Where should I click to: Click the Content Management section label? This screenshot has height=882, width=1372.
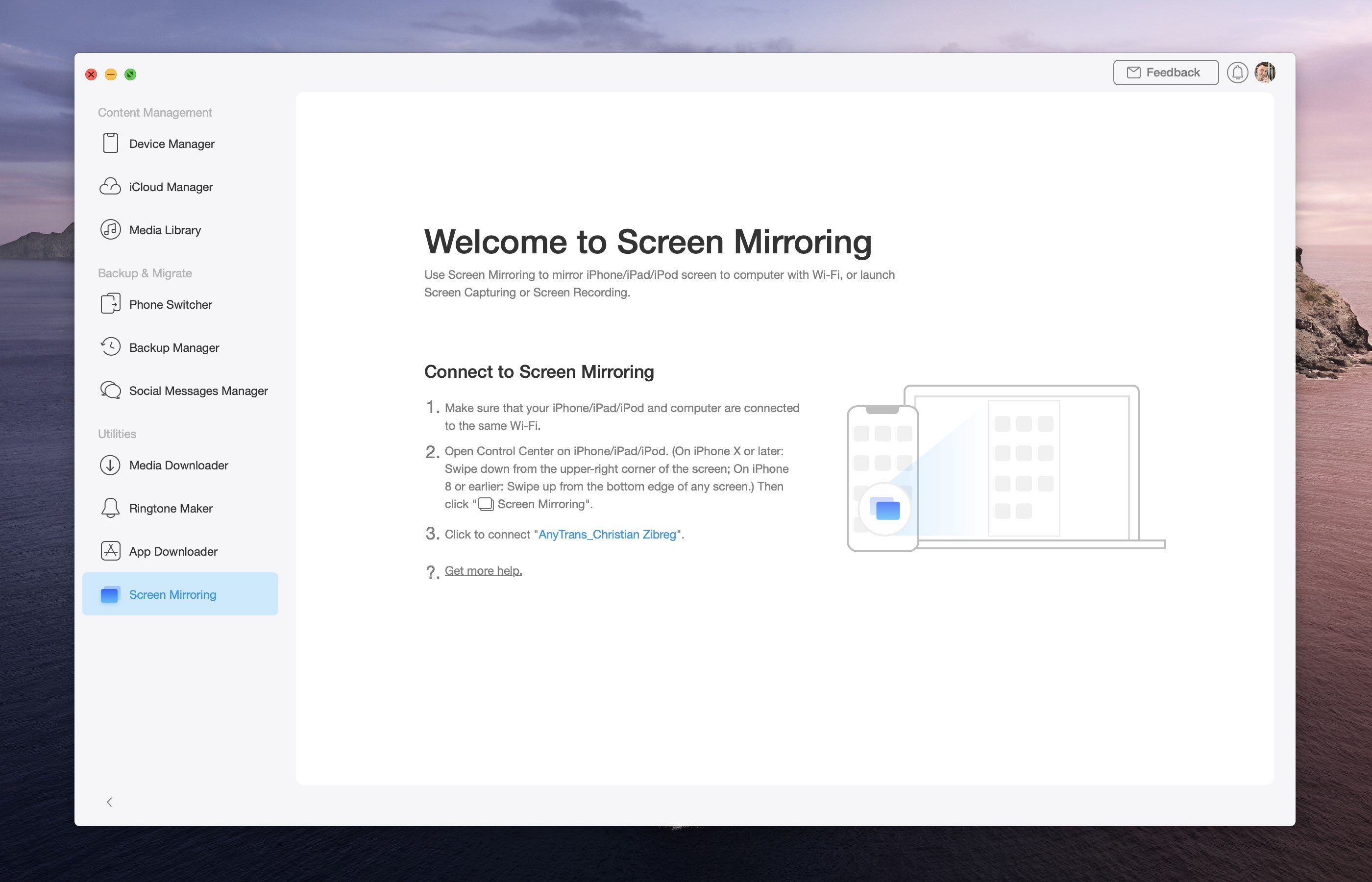155,112
